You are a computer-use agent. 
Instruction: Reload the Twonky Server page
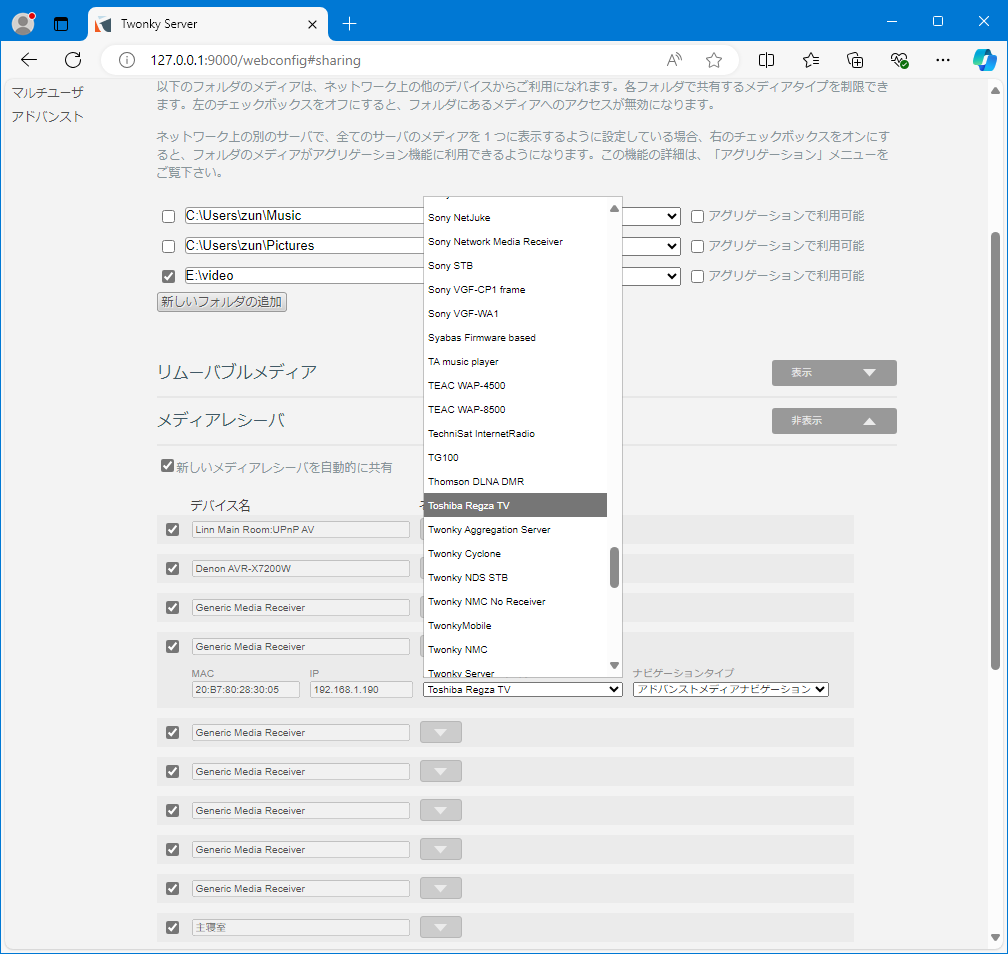(x=73, y=60)
